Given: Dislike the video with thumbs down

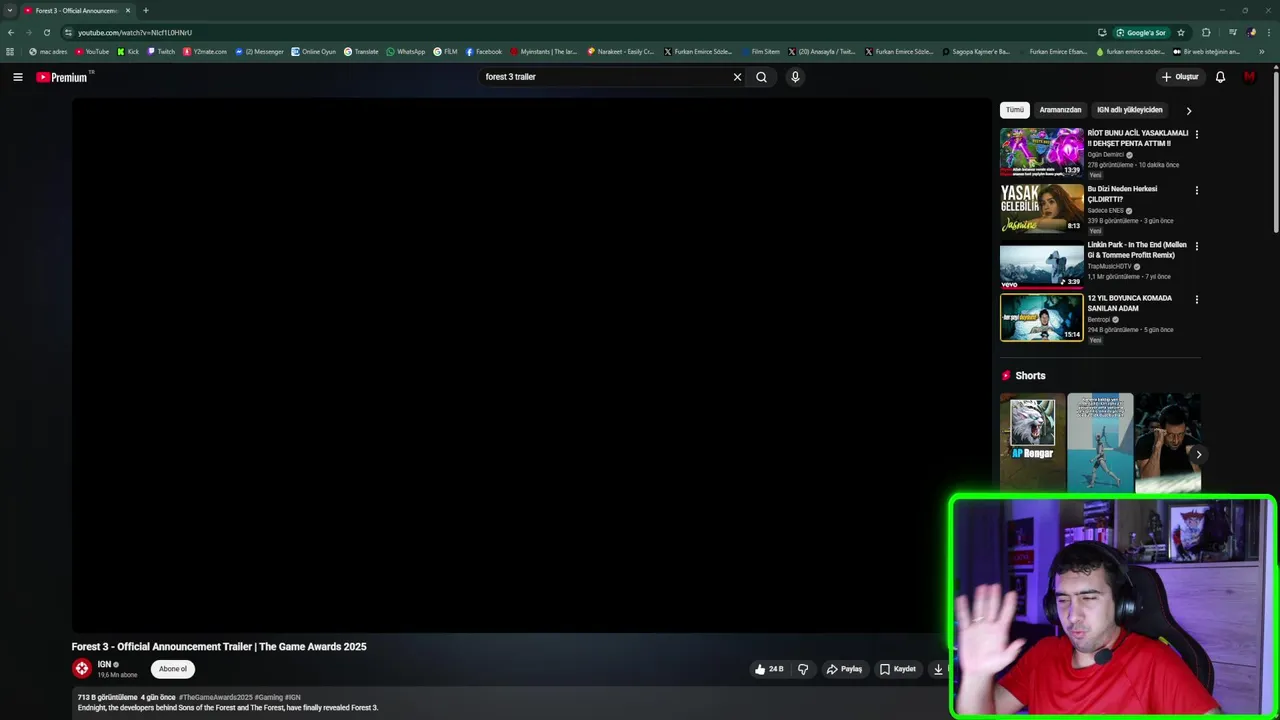Looking at the screenshot, I should click(803, 669).
